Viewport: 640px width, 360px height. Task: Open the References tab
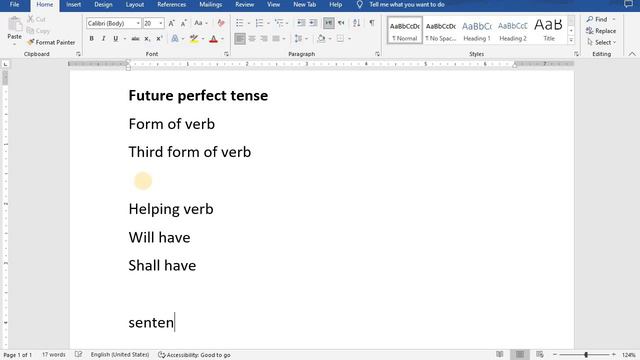pos(171,4)
